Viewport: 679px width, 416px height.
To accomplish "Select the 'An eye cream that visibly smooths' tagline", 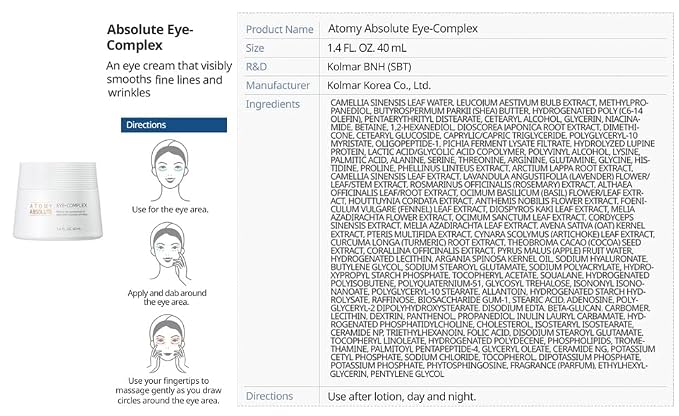I will 169,79.
